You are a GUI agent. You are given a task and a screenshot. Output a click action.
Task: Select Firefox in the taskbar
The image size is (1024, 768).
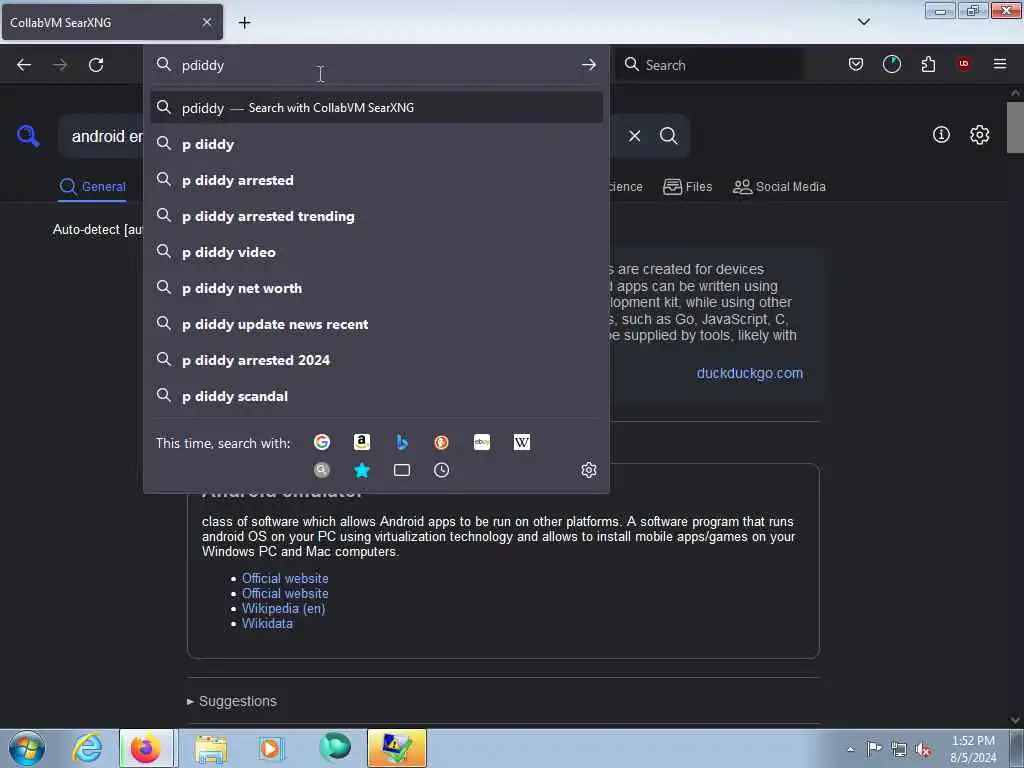146,748
